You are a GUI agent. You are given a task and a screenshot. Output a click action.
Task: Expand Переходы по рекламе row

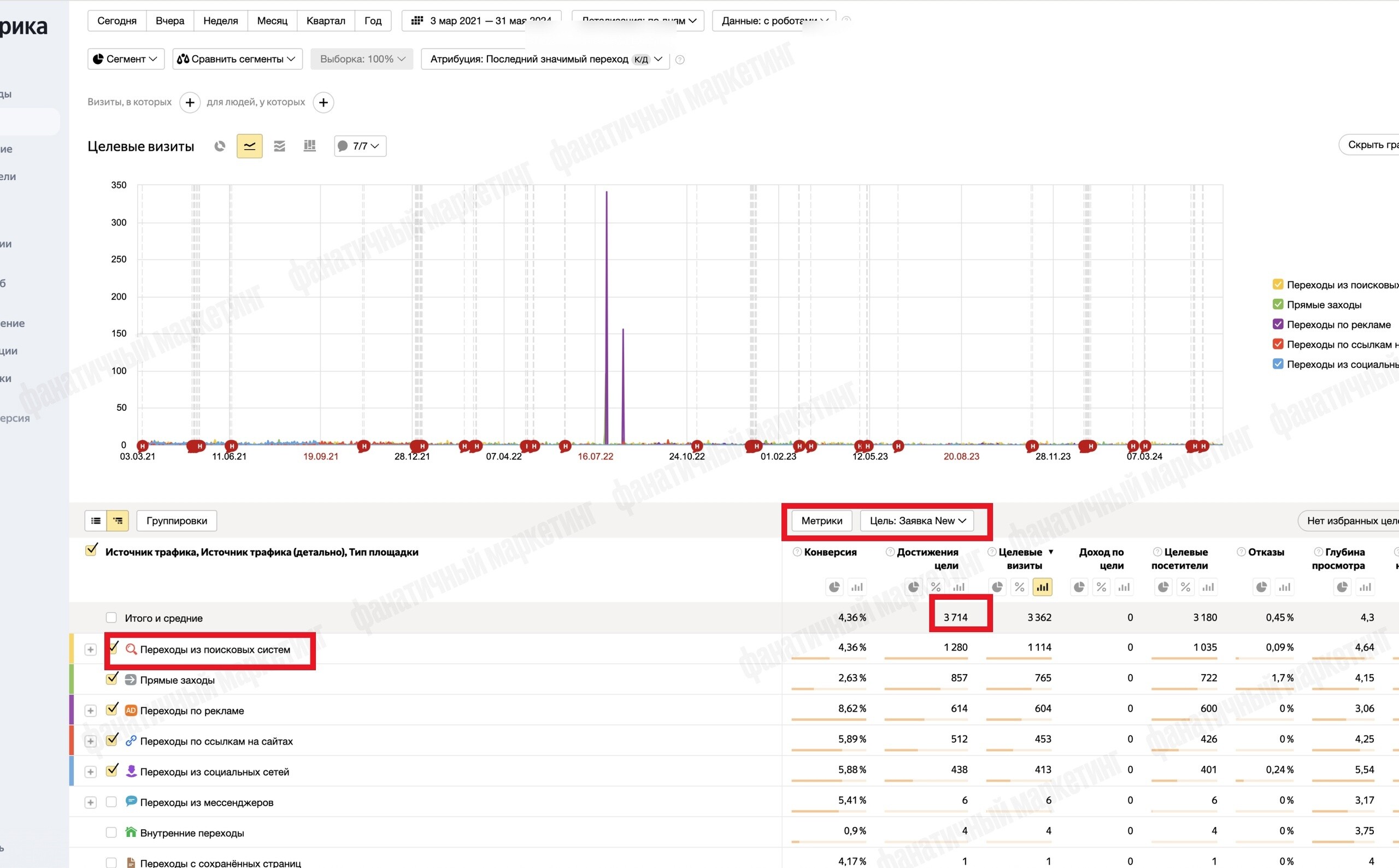(x=90, y=710)
